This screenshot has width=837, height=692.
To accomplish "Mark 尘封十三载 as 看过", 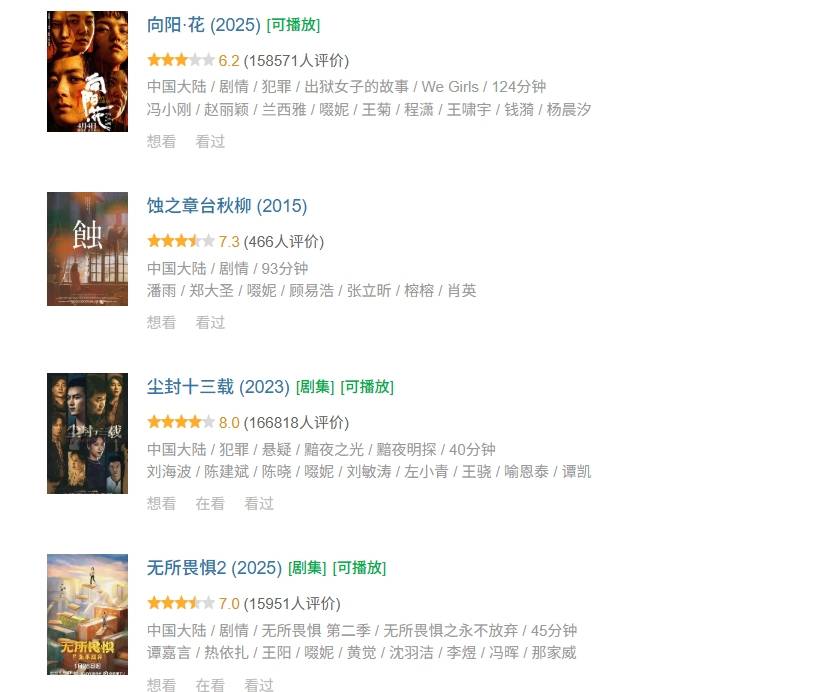I will tap(258, 504).
